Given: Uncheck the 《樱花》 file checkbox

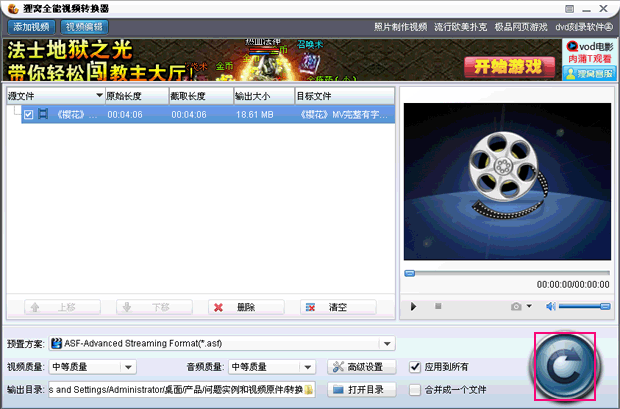Looking at the screenshot, I should coord(28,115).
